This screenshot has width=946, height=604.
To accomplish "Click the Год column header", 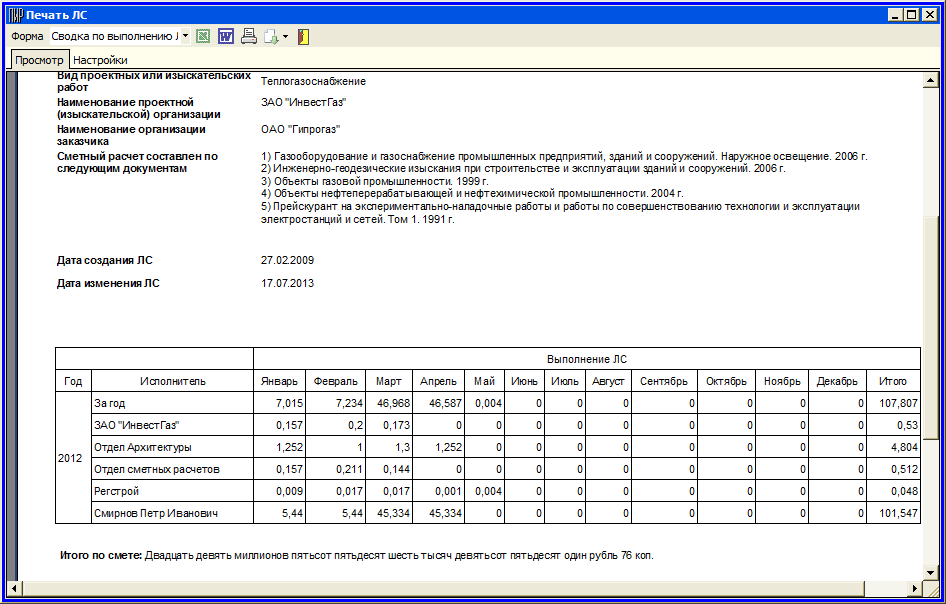I will click(73, 381).
